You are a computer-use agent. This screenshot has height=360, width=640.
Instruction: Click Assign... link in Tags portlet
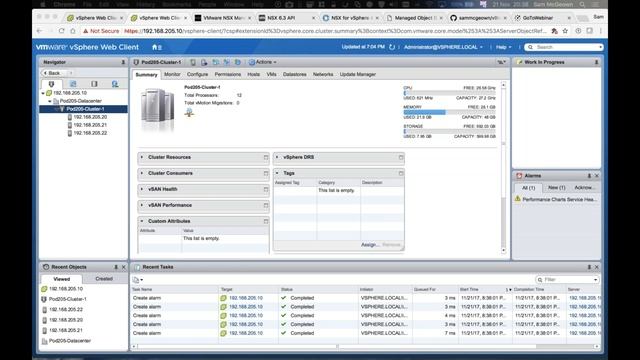click(370, 245)
